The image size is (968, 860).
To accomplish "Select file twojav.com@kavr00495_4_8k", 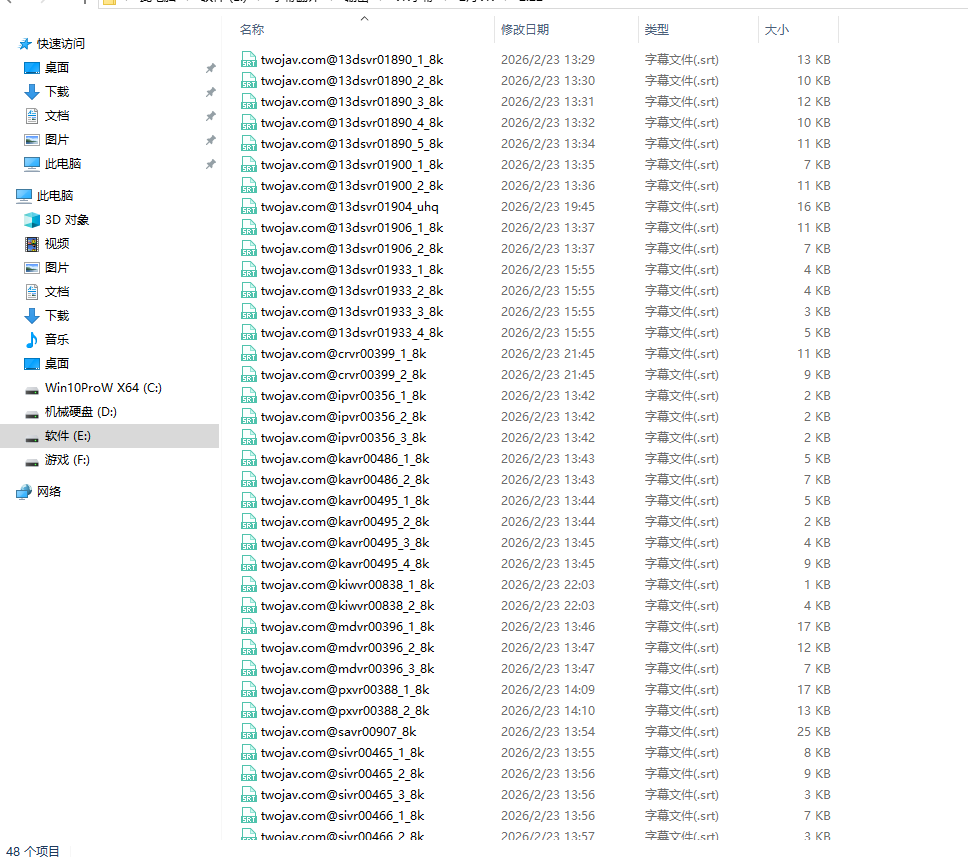I will point(345,564).
